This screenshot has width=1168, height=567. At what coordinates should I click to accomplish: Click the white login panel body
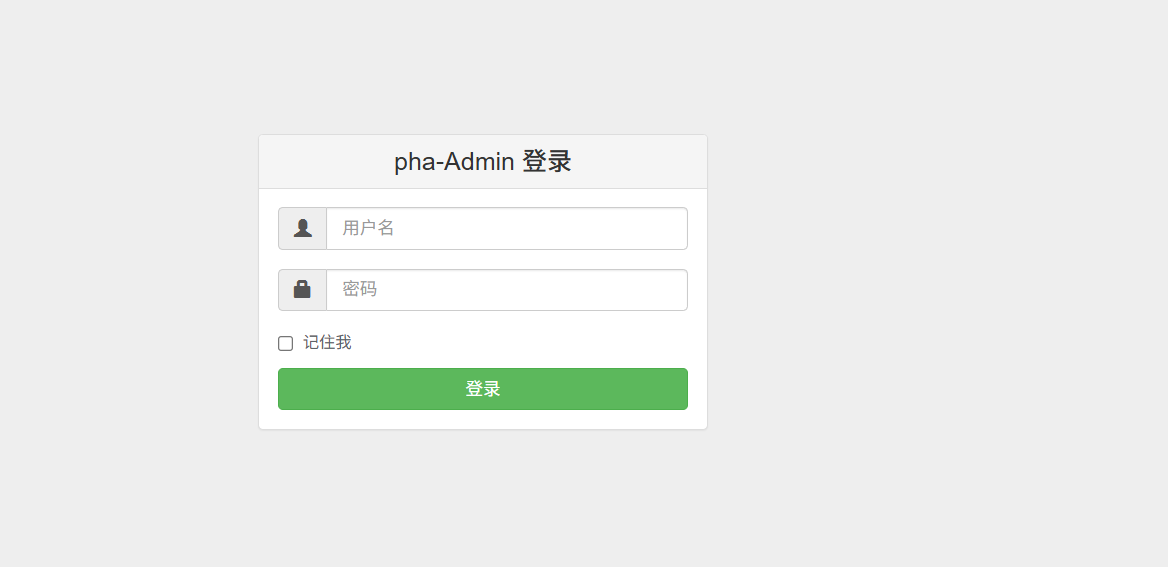[x=483, y=308]
